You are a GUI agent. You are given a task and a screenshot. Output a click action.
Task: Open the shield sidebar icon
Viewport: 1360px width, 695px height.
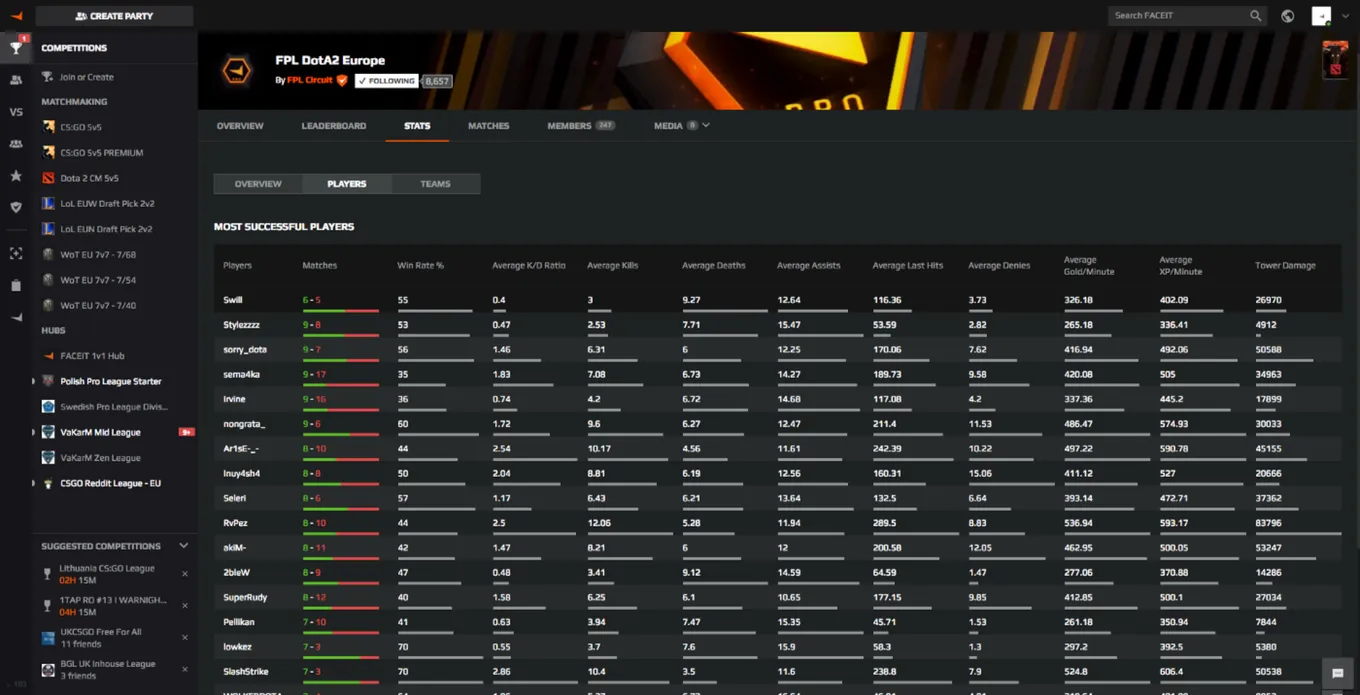pyautogui.click(x=16, y=208)
